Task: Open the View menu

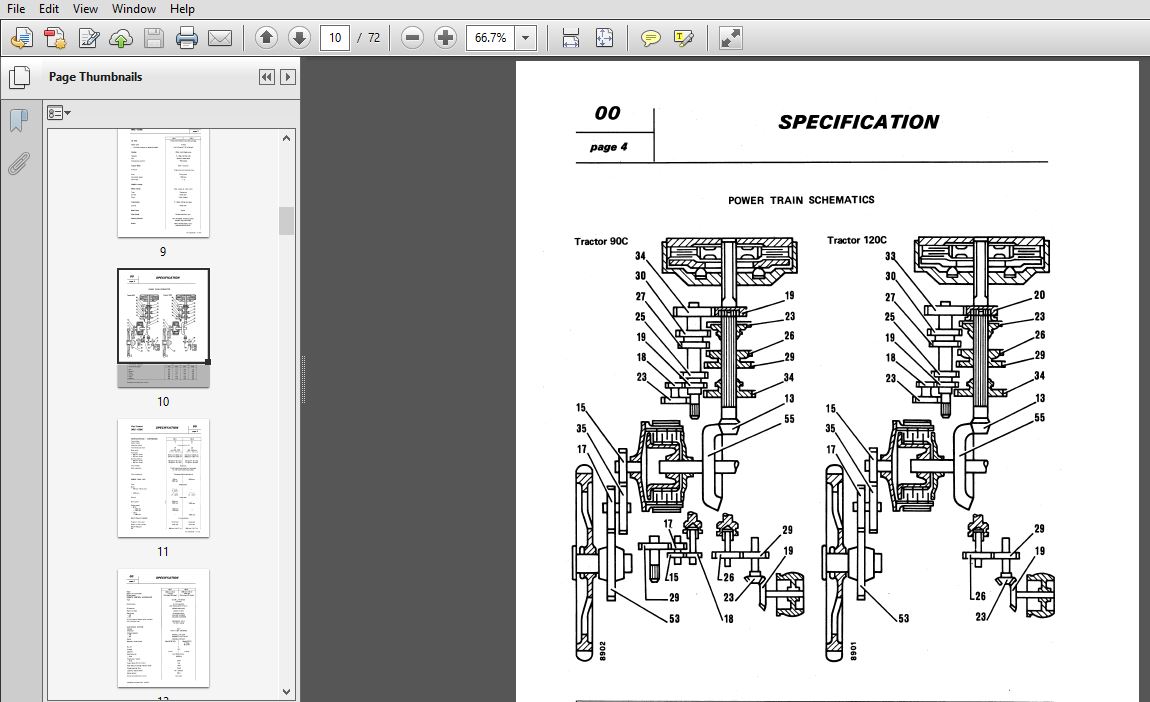Action: coord(85,9)
